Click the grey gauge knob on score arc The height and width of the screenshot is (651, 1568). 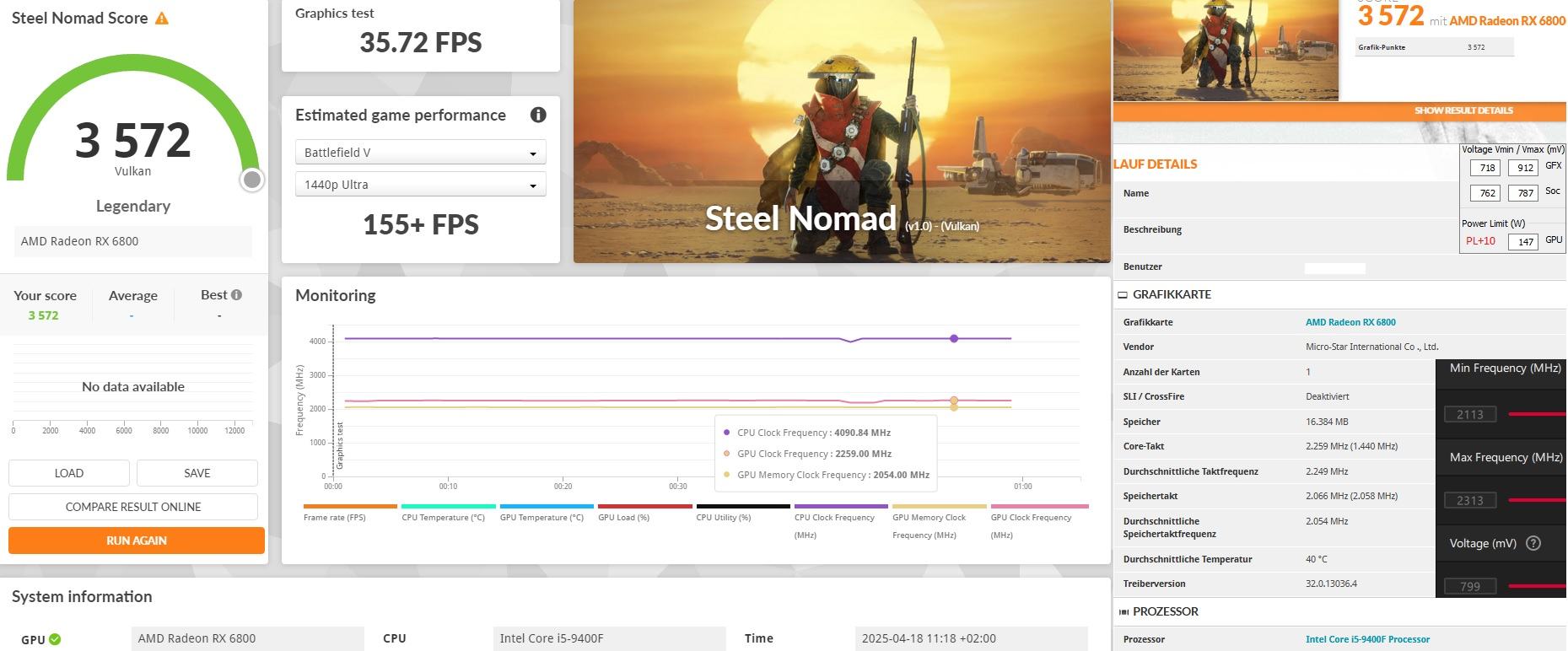pos(251,180)
